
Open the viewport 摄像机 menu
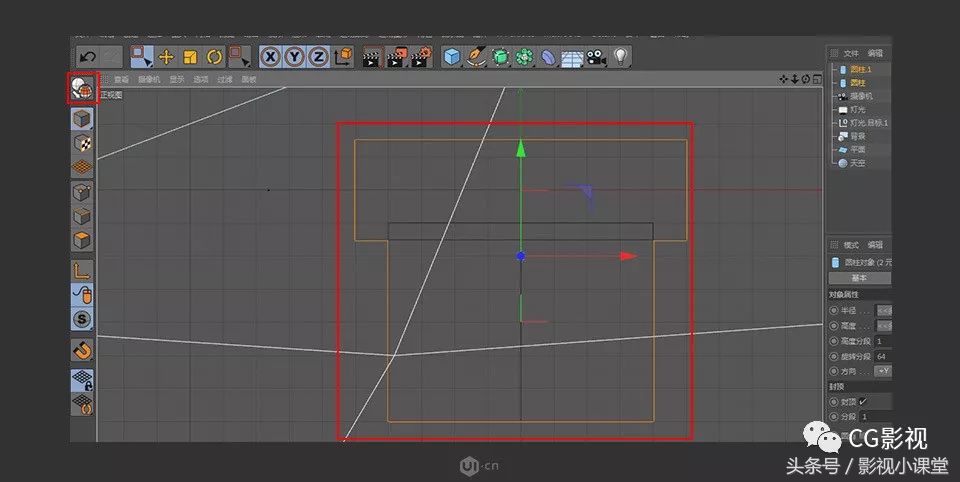[149, 80]
